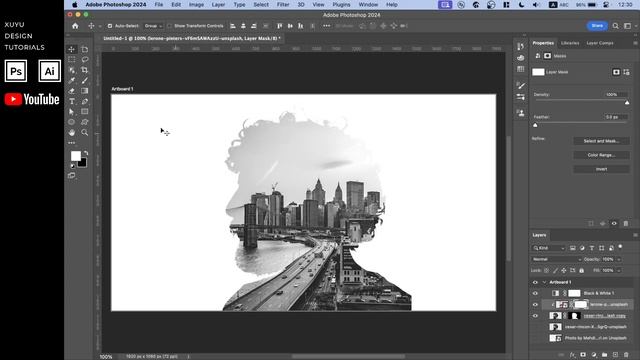Switch to the Libraries tab

pyautogui.click(x=570, y=43)
